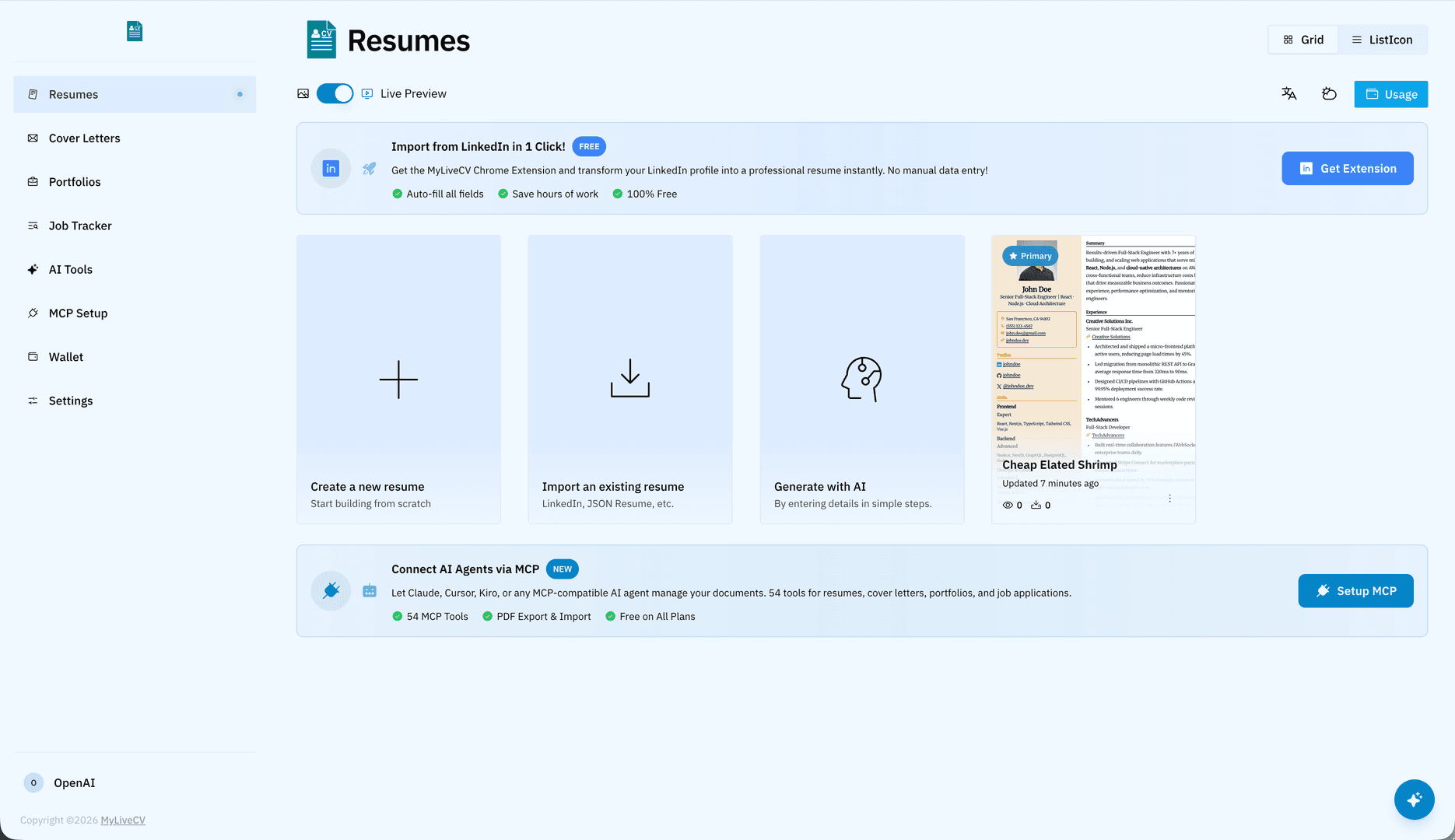Click the Setup MCP button
Viewport: 1455px width, 840px height.
tap(1356, 590)
